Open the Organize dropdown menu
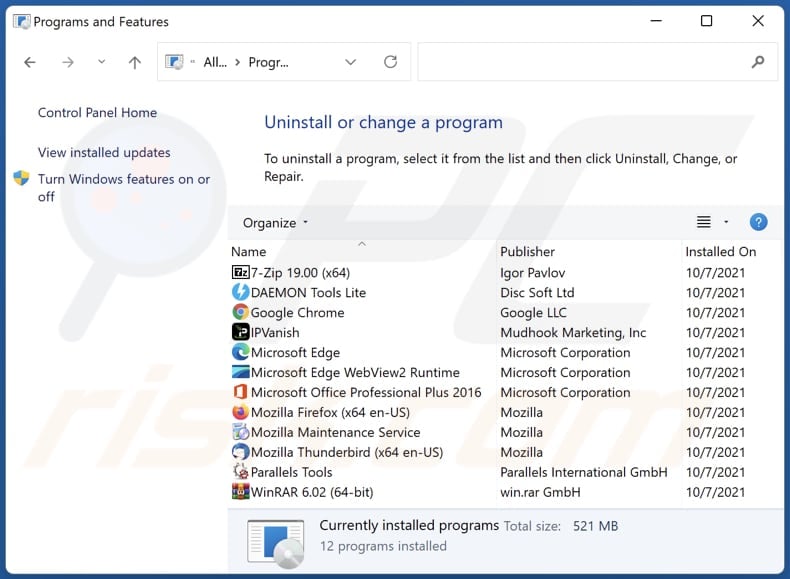790x579 pixels. [276, 223]
